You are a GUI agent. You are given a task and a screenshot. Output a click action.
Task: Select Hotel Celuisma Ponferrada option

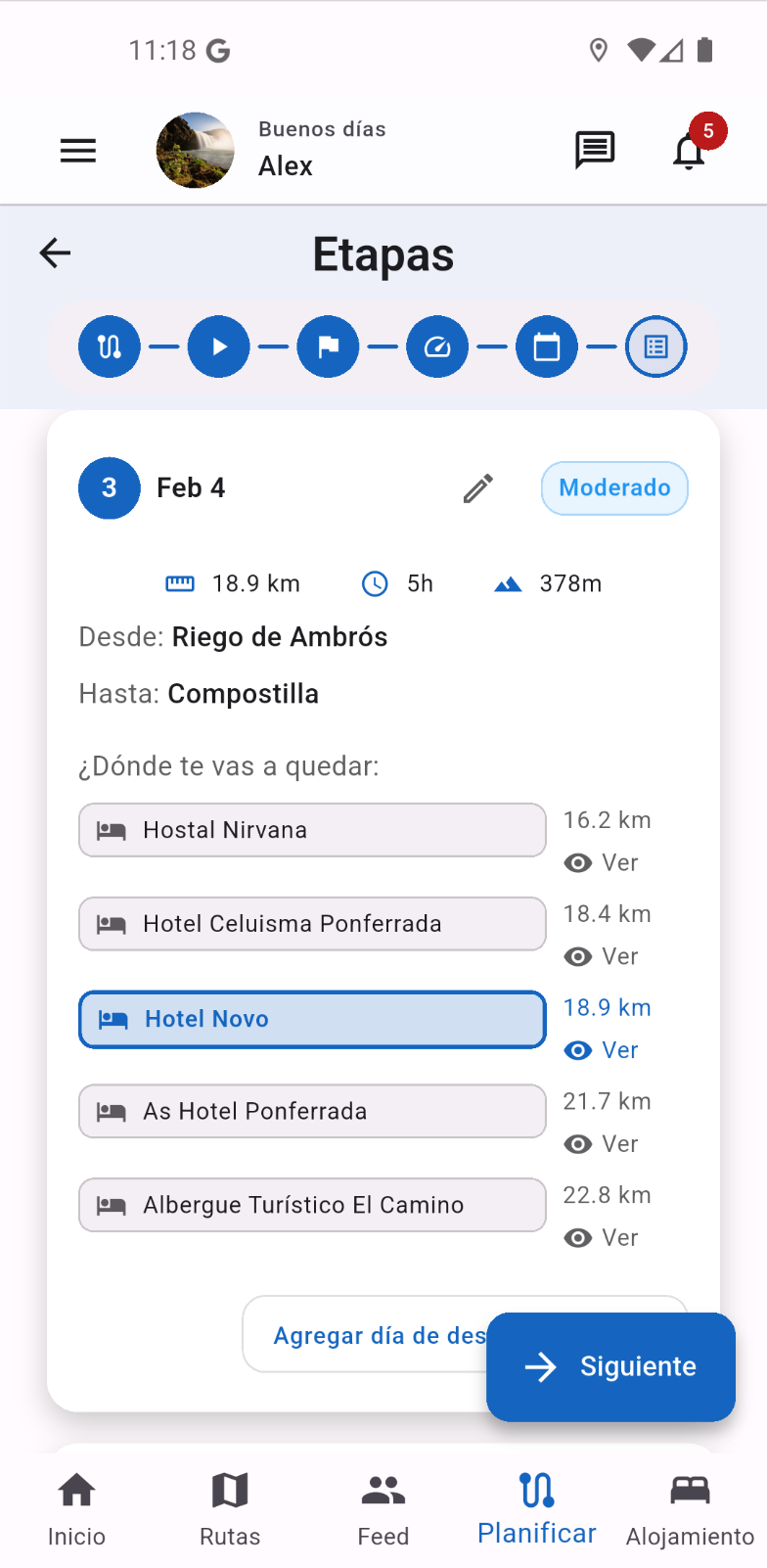point(312,924)
